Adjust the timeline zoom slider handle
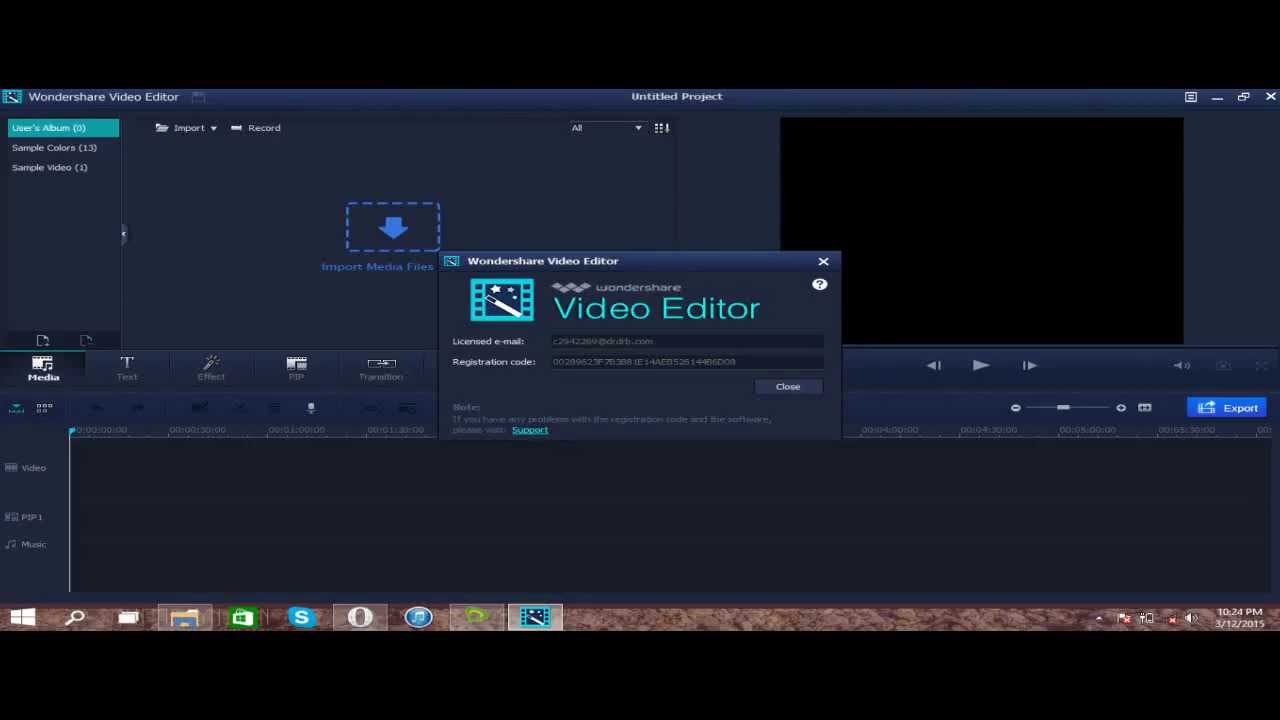This screenshot has width=1280, height=720. (1063, 408)
